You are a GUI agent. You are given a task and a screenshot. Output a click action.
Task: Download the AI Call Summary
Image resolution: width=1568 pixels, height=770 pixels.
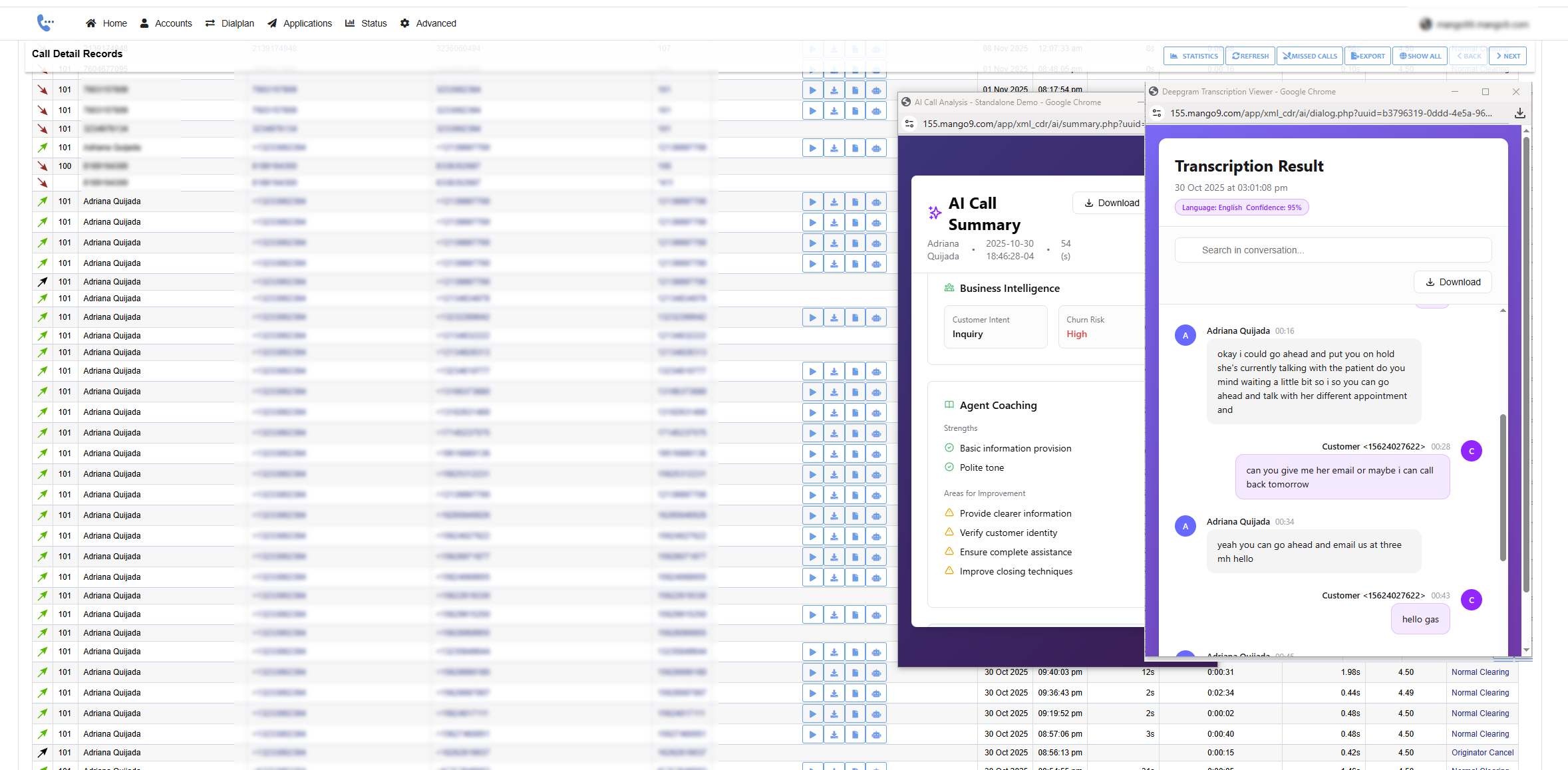[1108, 203]
